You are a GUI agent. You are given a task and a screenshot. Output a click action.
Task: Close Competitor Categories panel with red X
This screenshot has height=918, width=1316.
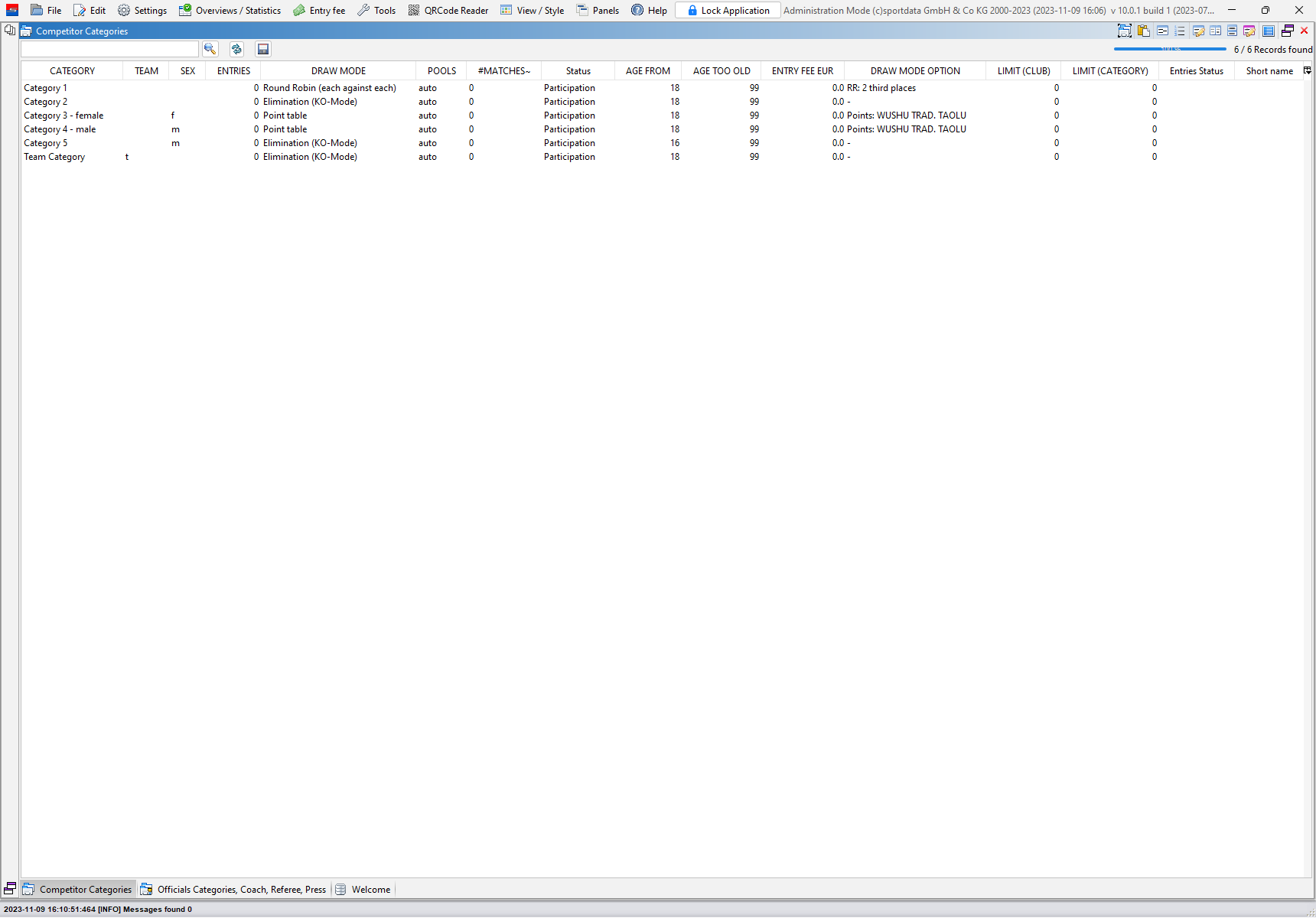[x=1305, y=31]
